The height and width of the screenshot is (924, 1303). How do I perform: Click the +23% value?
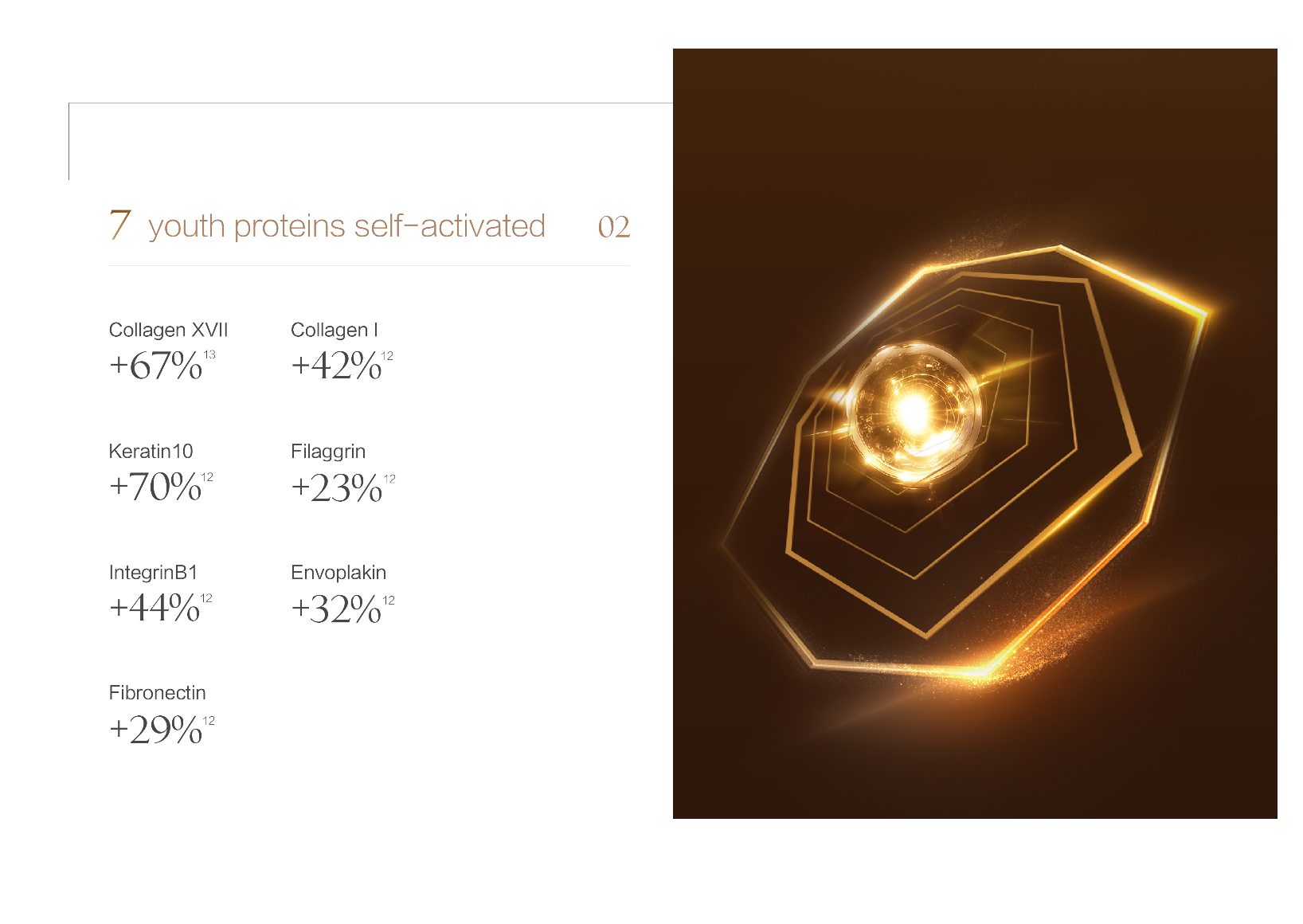click(x=337, y=488)
